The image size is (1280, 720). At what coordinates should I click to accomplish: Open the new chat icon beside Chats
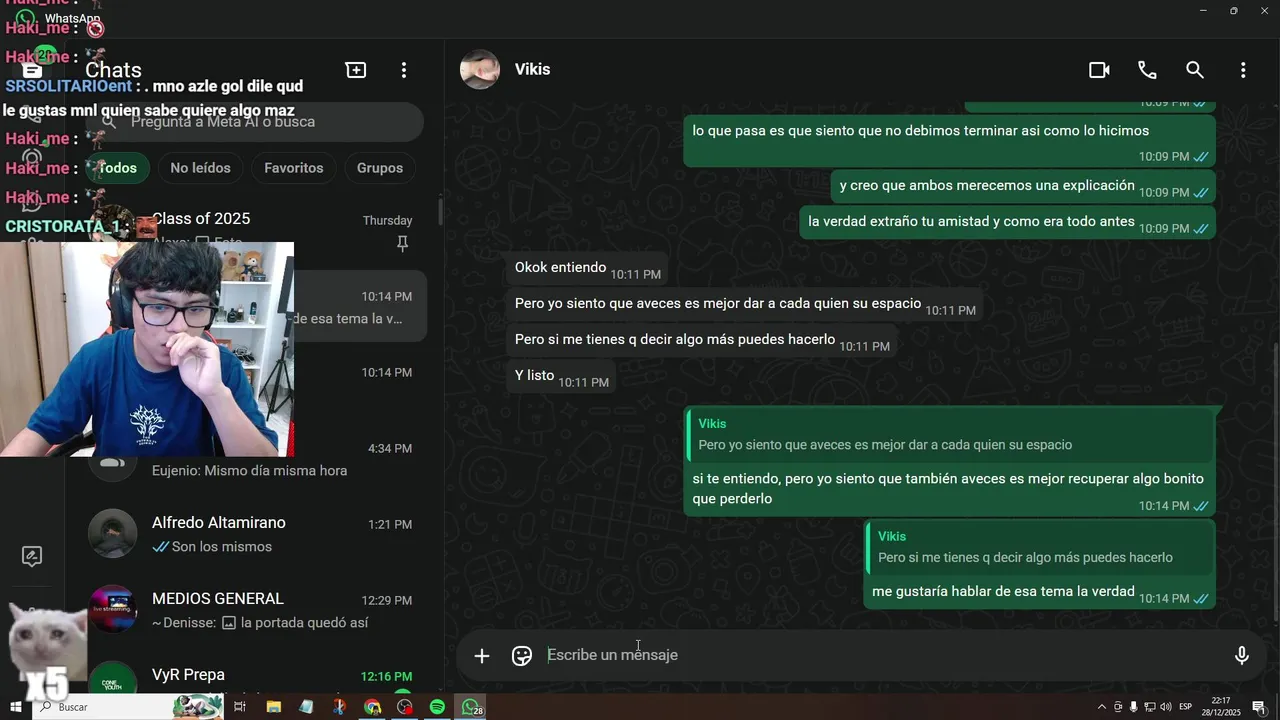pyautogui.click(x=356, y=70)
